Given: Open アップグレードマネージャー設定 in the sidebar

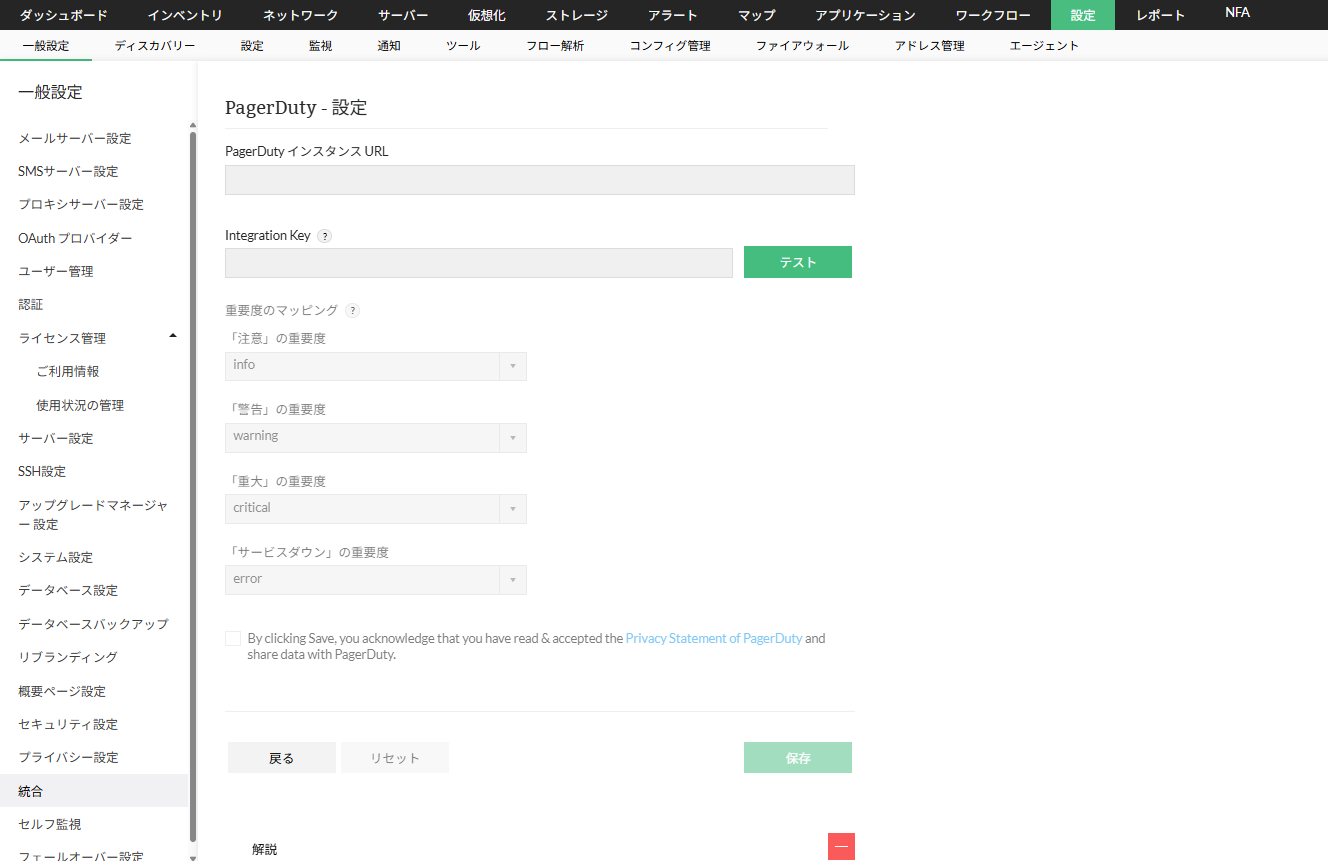Looking at the screenshot, I should click(93, 514).
